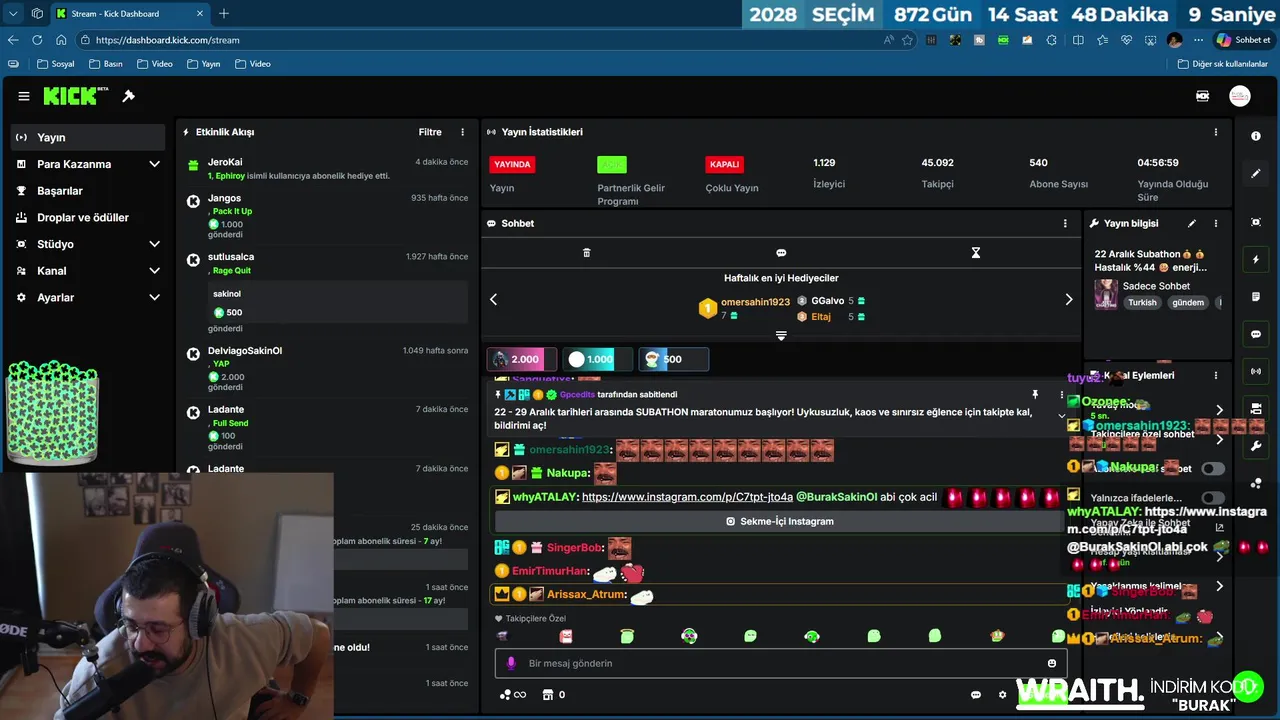1280x720 pixels.
Task: Open chat settings gear below message box
Action: pyautogui.click(x=1003, y=695)
